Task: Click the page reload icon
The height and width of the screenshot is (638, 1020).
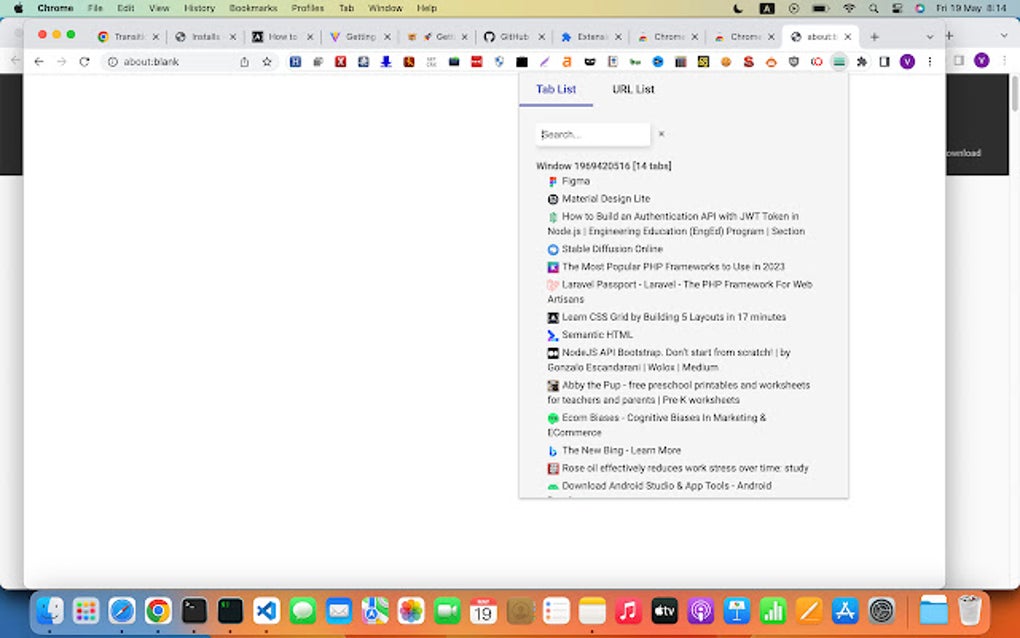Action: point(84,61)
